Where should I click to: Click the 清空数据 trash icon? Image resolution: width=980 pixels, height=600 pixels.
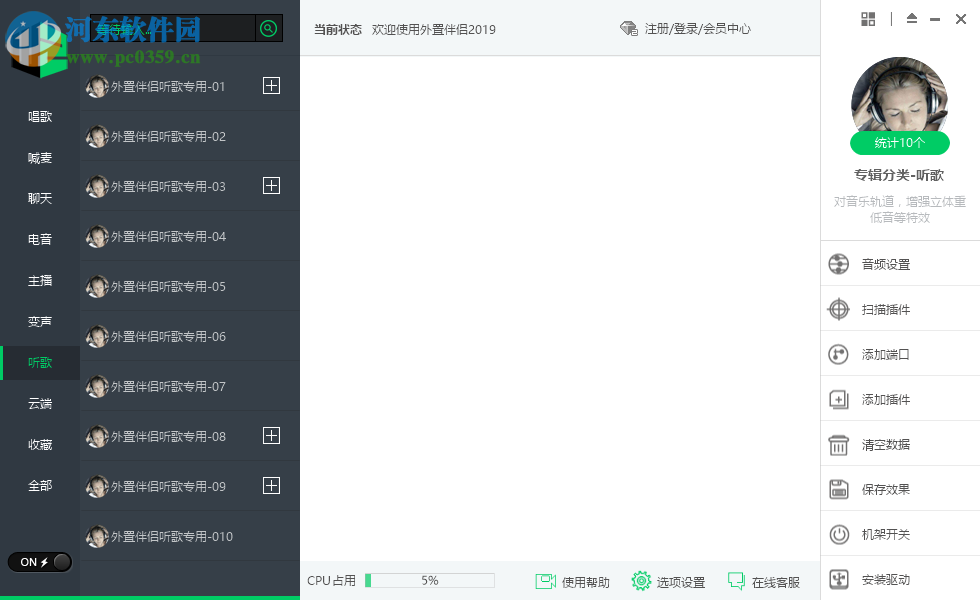pyautogui.click(x=837, y=443)
